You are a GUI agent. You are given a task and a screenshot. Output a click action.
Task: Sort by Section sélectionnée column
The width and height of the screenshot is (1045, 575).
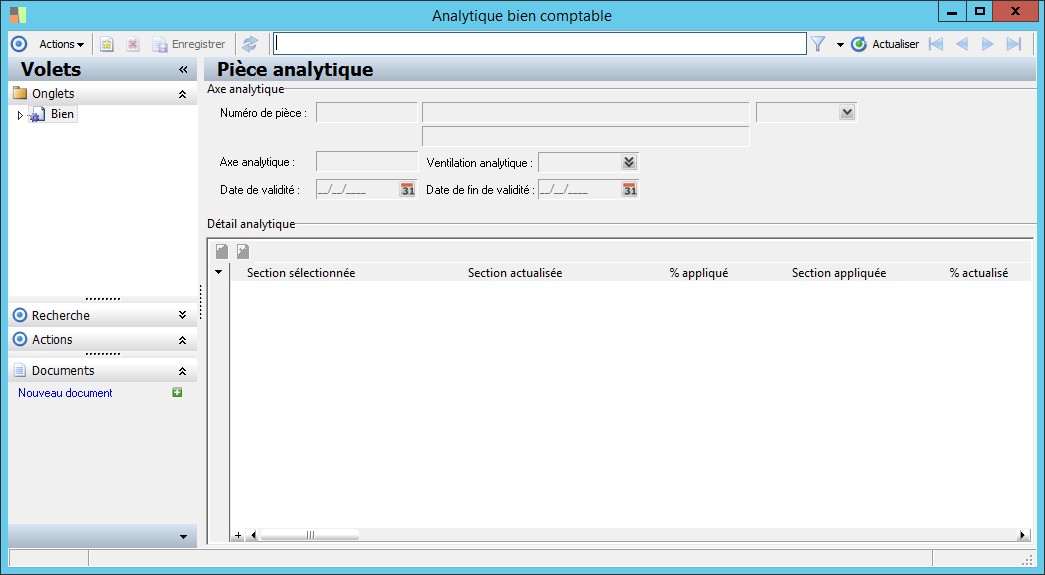pos(301,273)
